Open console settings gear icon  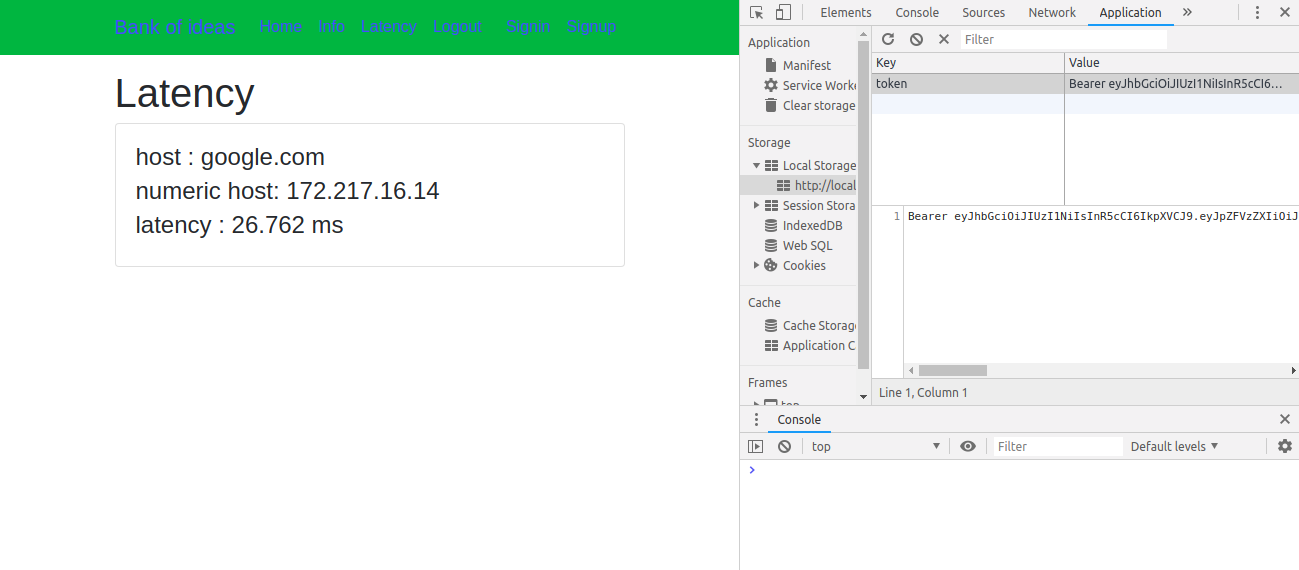click(x=1285, y=446)
